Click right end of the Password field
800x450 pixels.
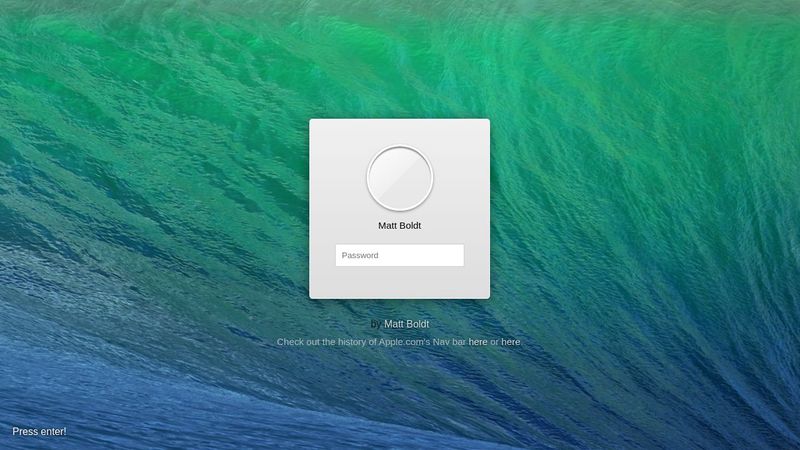pyautogui.click(x=455, y=255)
